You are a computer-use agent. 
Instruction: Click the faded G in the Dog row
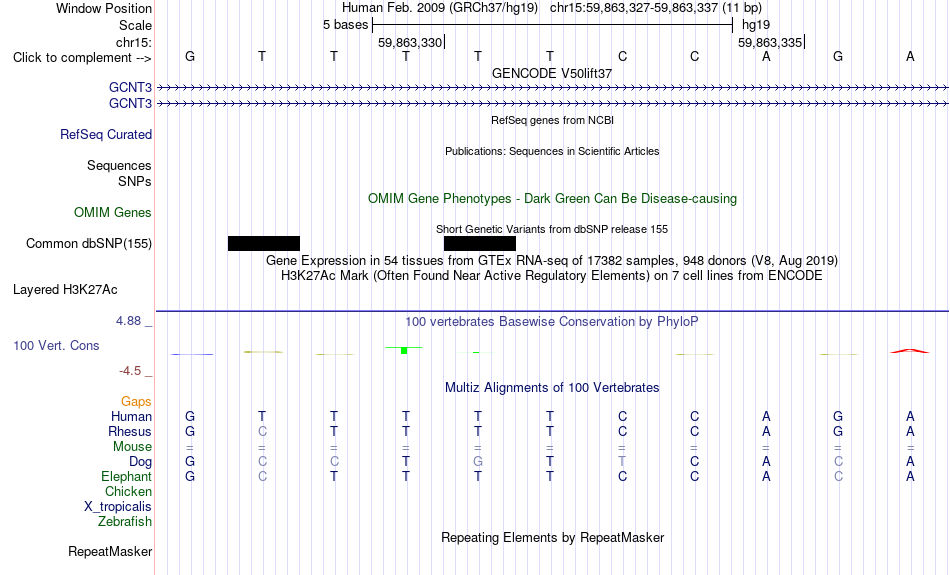478,462
